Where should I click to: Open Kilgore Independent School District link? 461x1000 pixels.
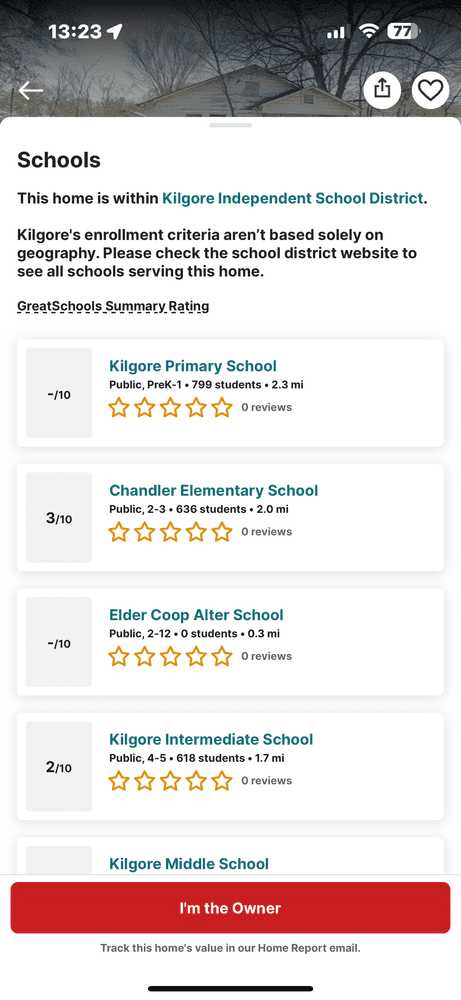[x=293, y=198]
